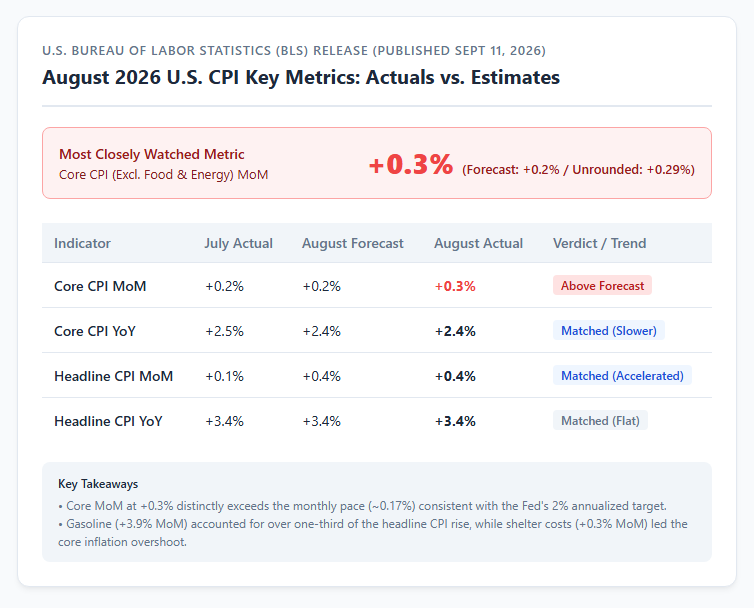Click the Key Takeaways heading
The height and width of the screenshot is (608, 754).
(x=98, y=484)
